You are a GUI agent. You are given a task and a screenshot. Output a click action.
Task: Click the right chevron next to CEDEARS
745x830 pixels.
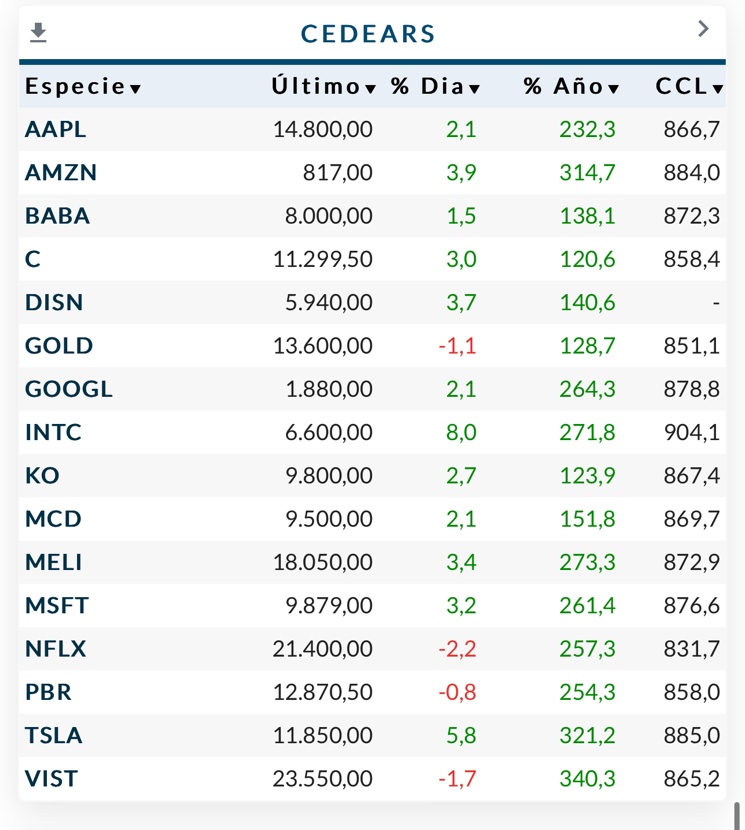click(x=703, y=29)
